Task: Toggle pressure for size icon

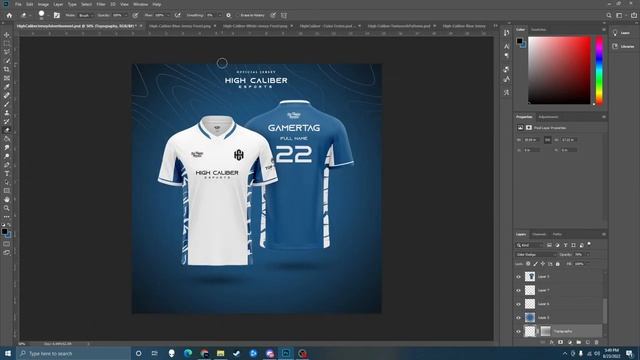Action: [x=273, y=15]
